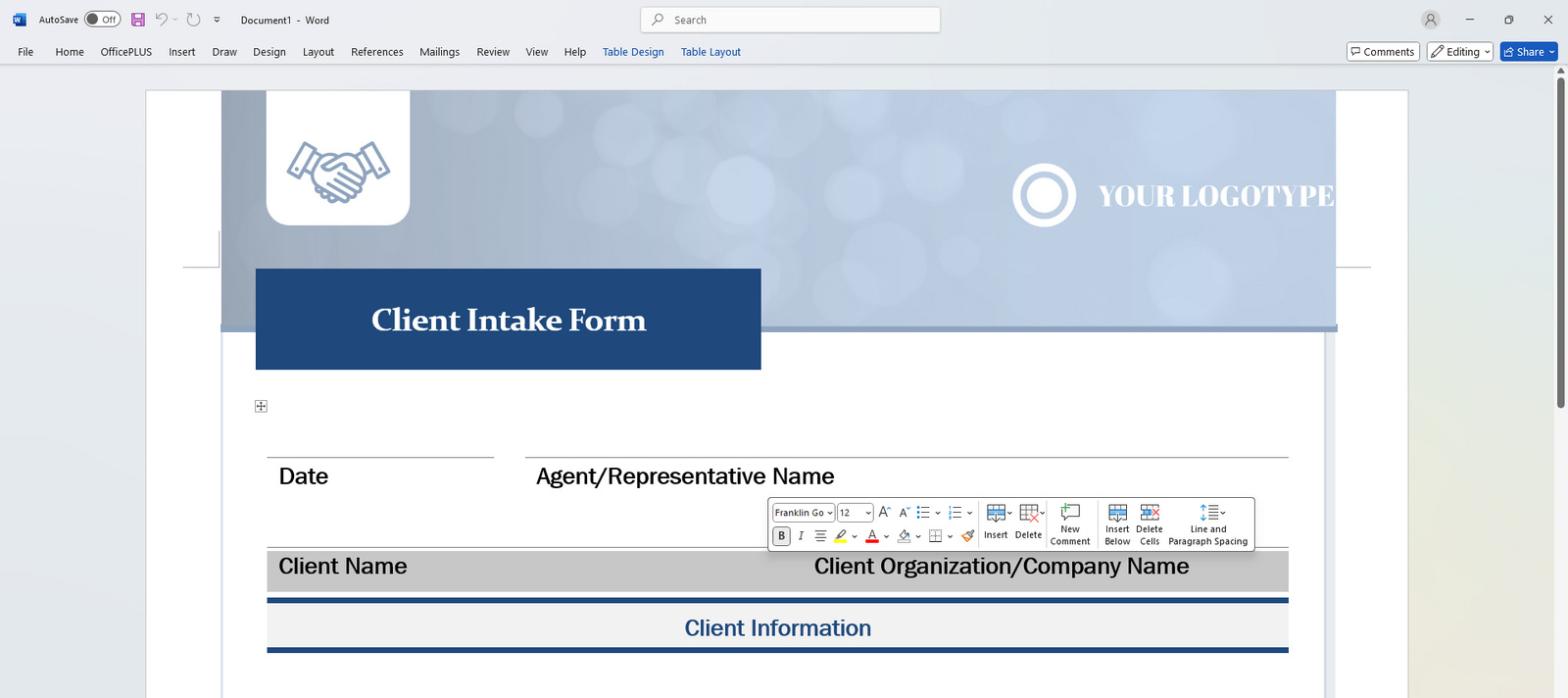1568x698 pixels.
Task: Click in the Search box
Action: coord(790,20)
